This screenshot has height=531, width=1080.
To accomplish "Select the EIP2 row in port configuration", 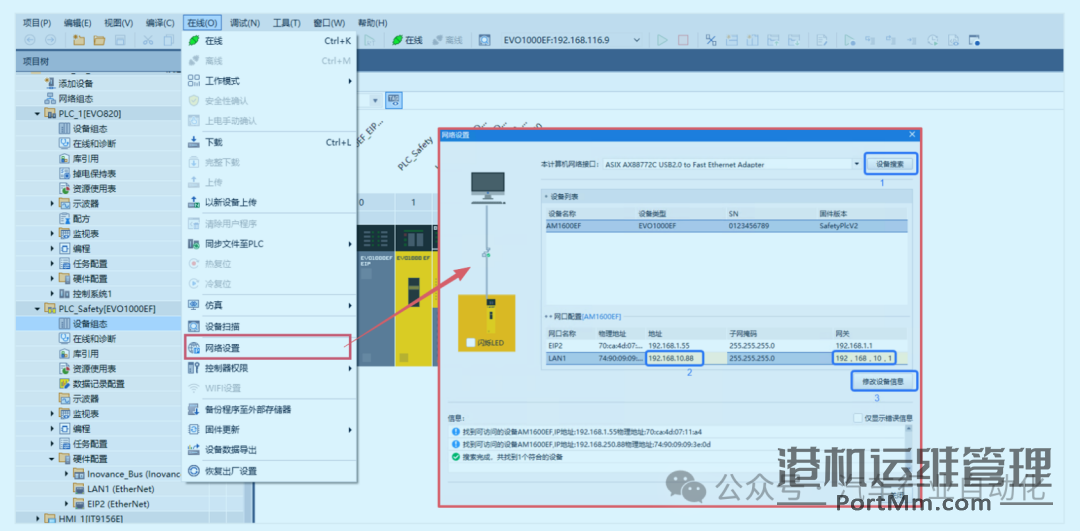I will 727,346.
